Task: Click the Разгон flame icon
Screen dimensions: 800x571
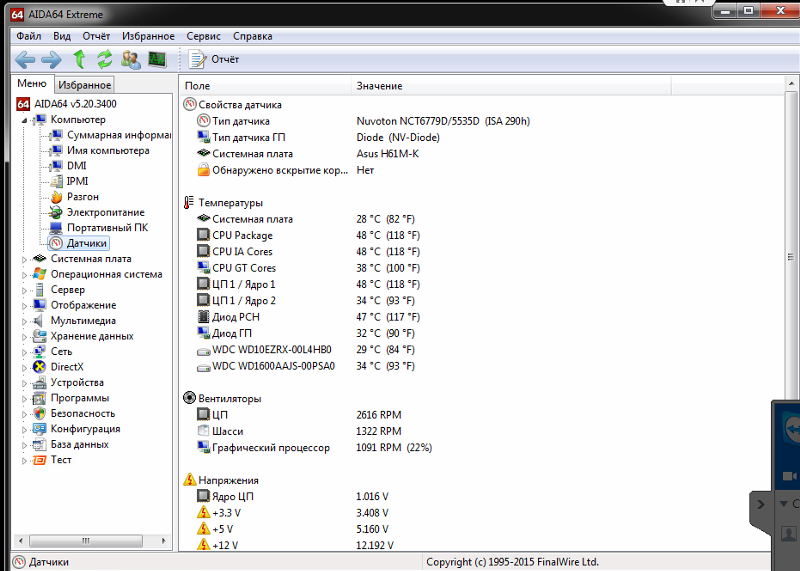Action: (x=56, y=197)
